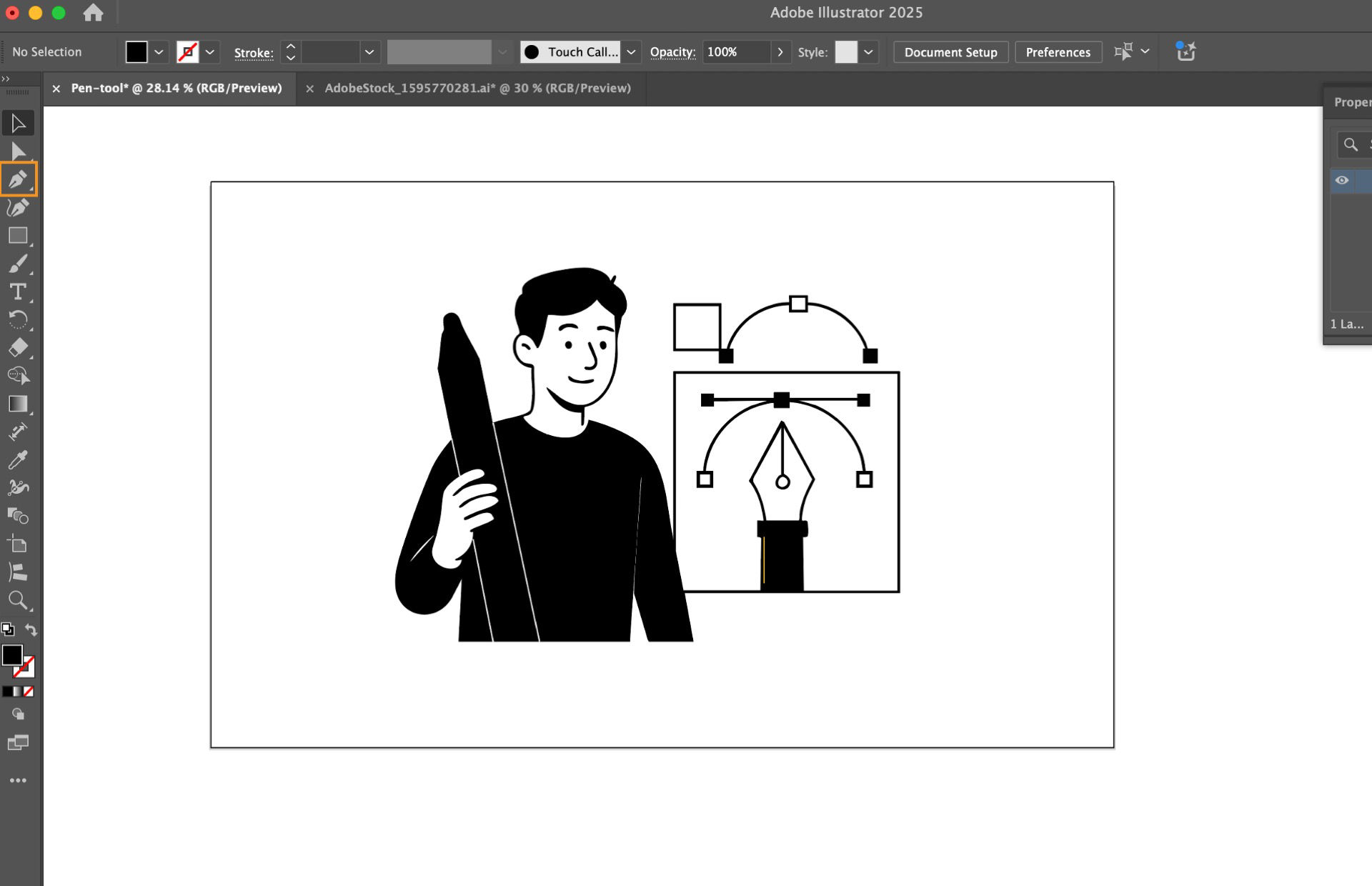Select the Pen tool
This screenshot has height=886, width=1372.
tap(17, 179)
